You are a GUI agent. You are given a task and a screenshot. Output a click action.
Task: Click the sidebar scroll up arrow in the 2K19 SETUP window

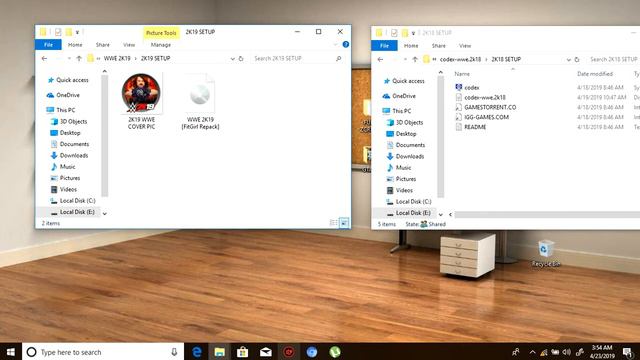tap(104, 72)
